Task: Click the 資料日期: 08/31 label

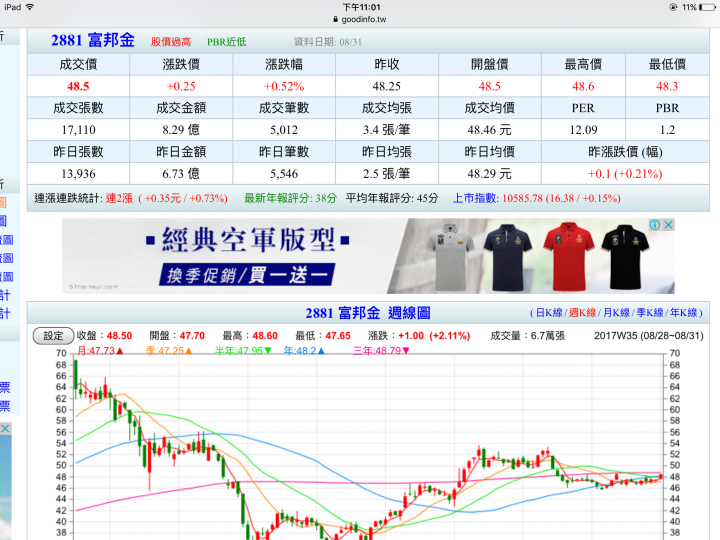Action: tap(328, 42)
